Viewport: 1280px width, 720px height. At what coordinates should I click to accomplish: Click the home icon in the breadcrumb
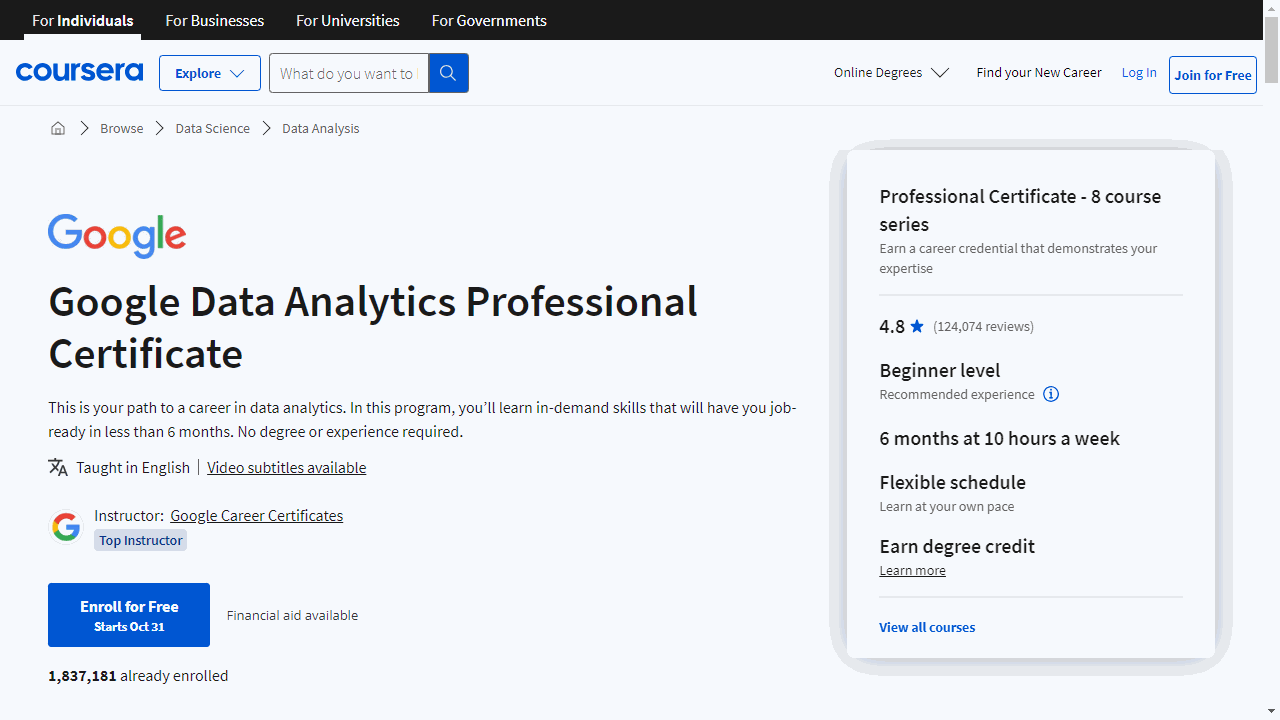coord(57,128)
